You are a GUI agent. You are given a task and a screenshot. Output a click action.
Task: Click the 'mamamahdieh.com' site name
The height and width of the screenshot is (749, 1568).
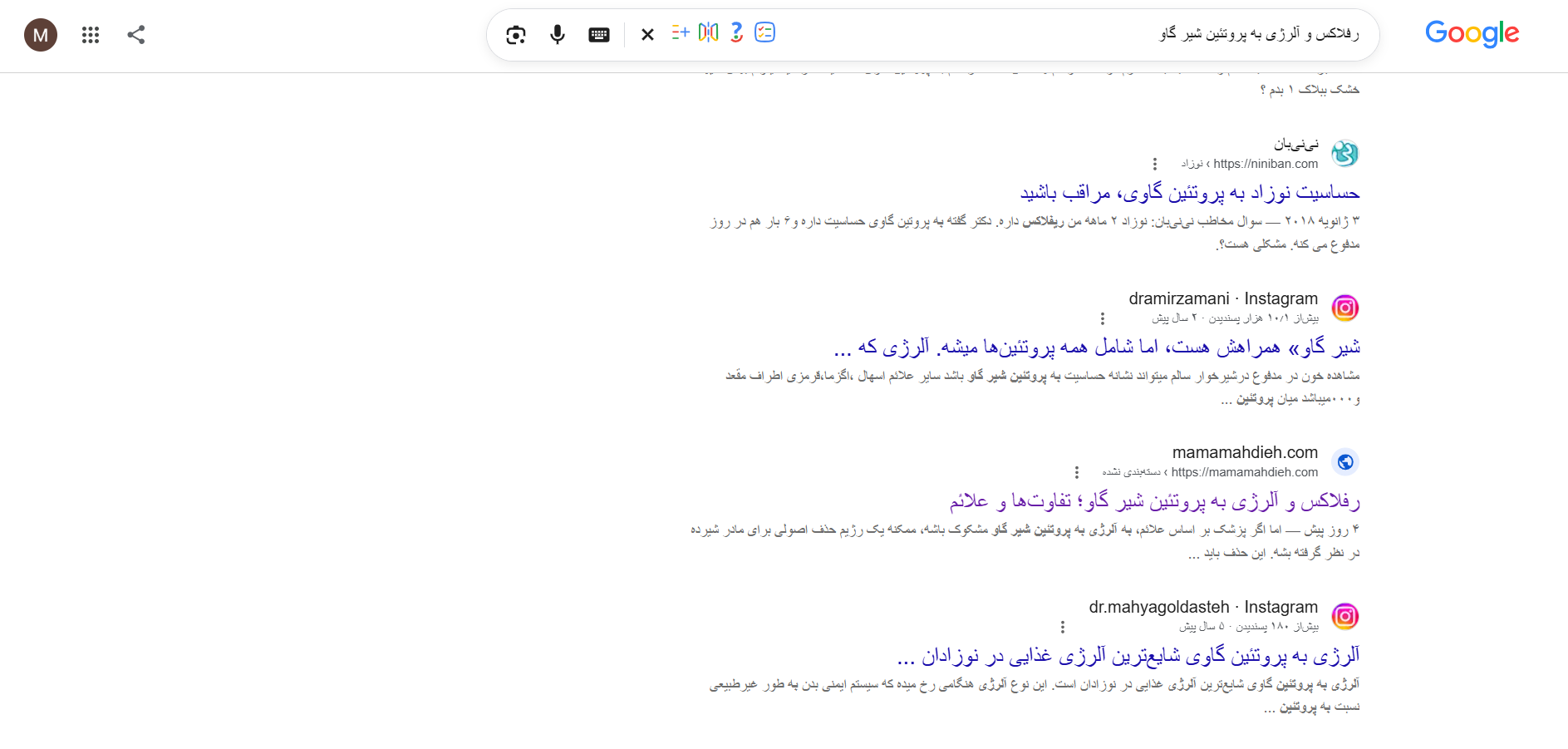click(1245, 452)
